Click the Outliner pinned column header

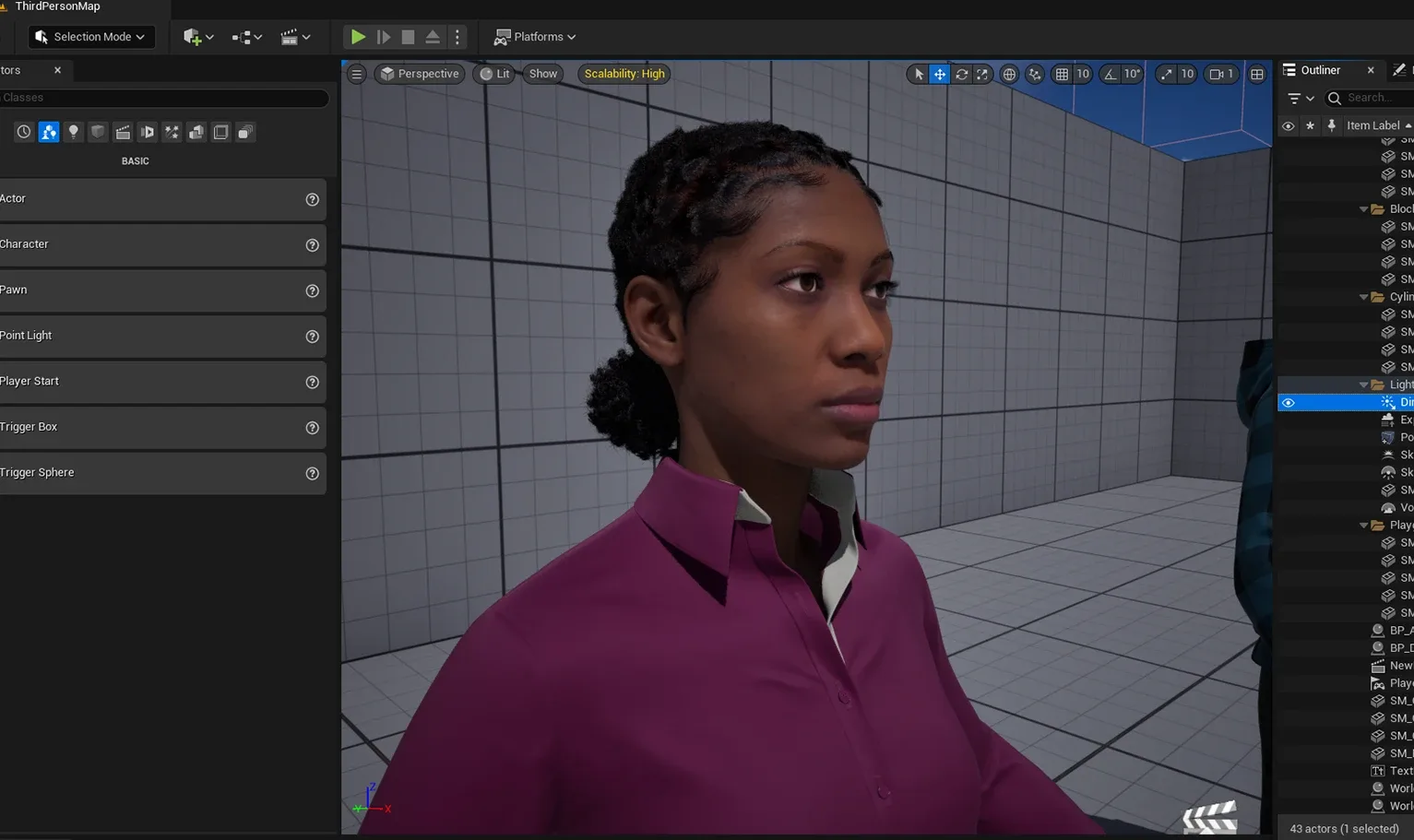[1331, 125]
